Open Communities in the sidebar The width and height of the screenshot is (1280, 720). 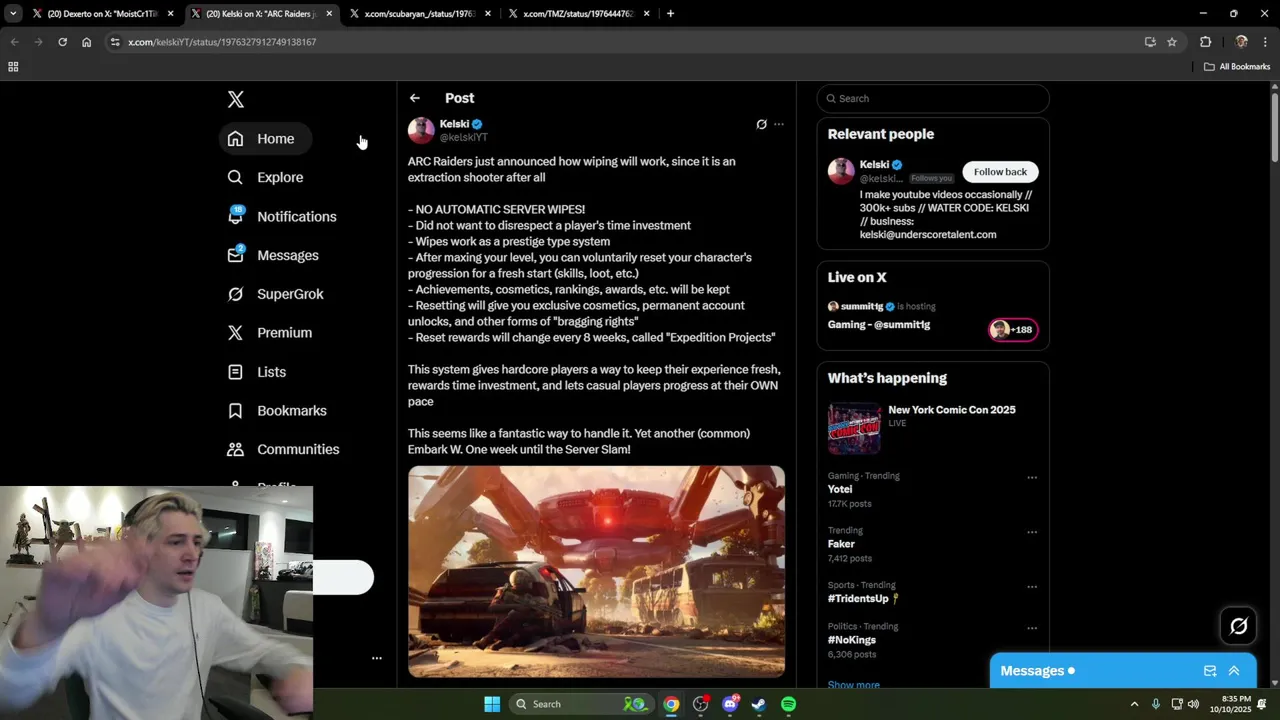pyautogui.click(x=283, y=449)
